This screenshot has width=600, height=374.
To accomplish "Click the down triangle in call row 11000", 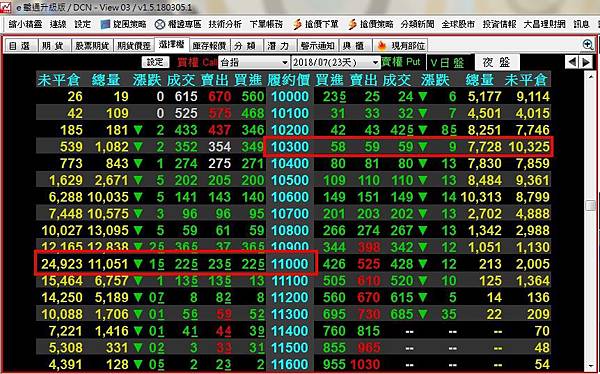I will (138, 264).
